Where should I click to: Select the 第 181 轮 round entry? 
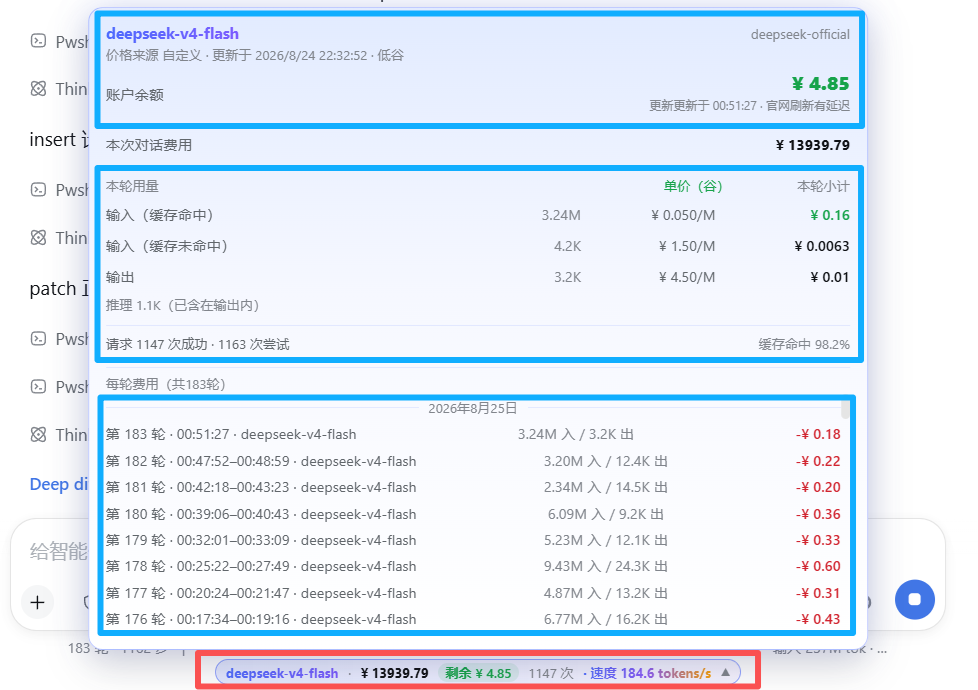coord(473,487)
